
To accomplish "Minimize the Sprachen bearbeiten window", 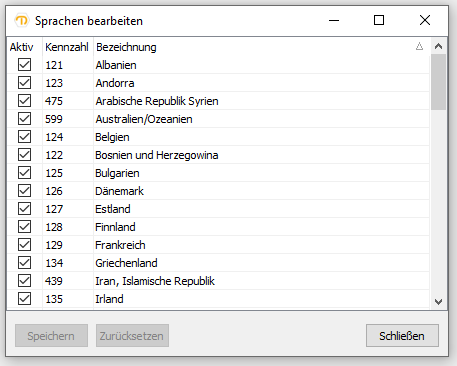I will coord(334,21).
